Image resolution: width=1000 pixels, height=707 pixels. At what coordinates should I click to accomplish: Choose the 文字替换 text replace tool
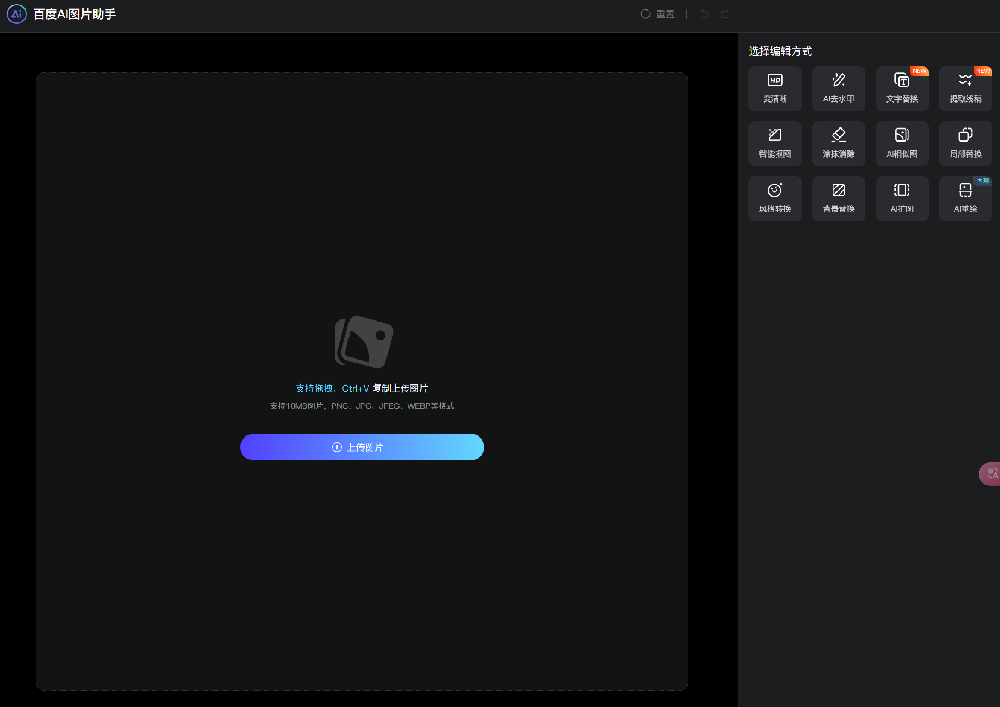902,88
